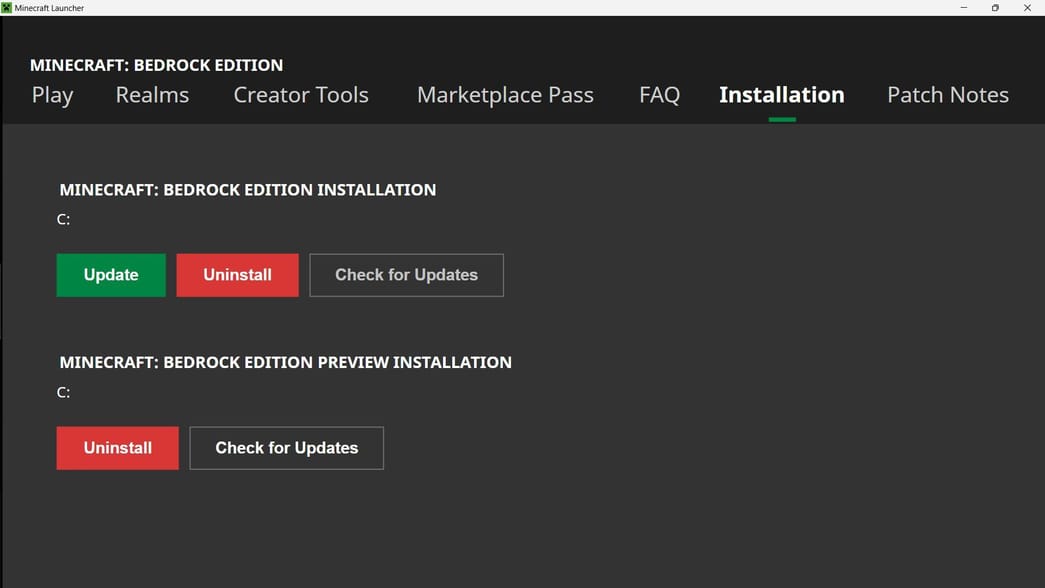Uninstall Minecraft Bedrock Edition
This screenshot has width=1045, height=588.
(237, 274)
